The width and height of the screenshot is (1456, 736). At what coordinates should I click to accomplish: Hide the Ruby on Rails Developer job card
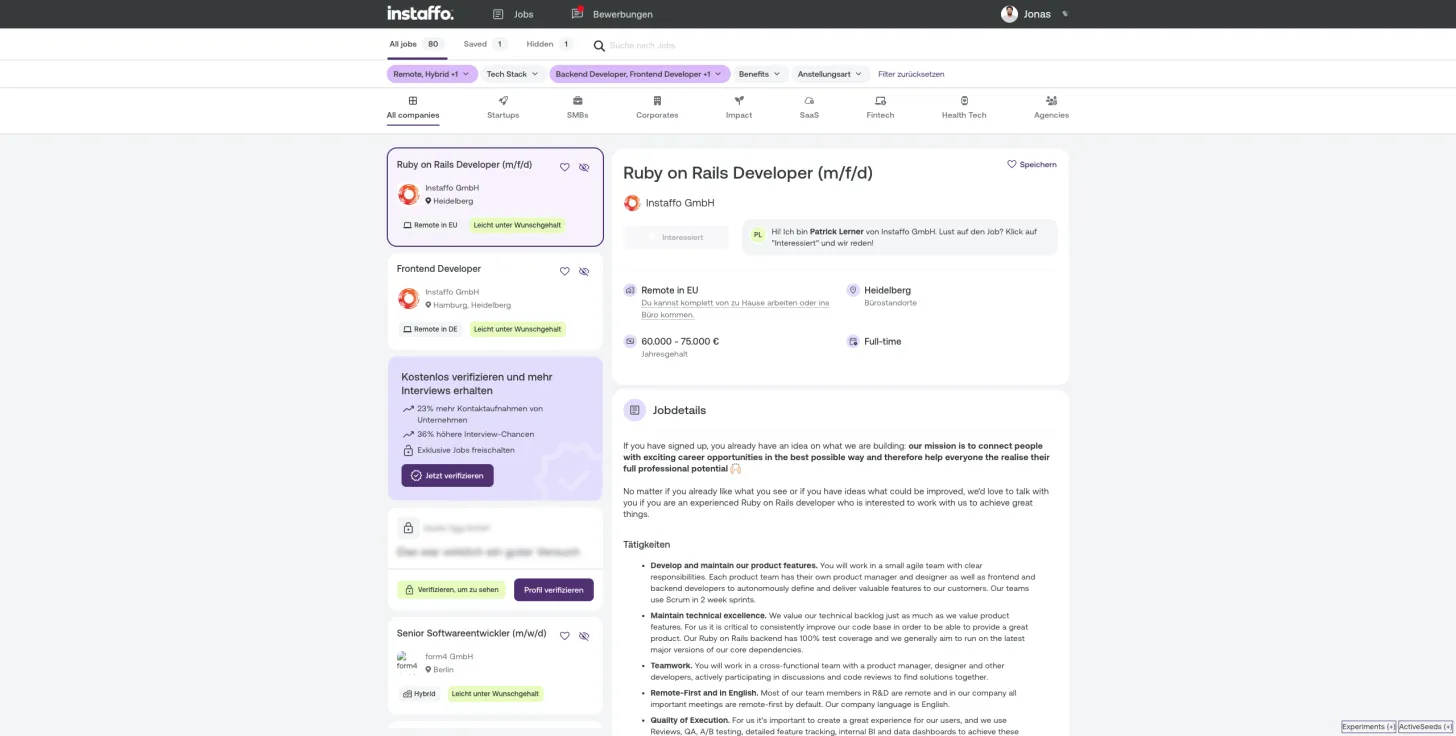584,167
